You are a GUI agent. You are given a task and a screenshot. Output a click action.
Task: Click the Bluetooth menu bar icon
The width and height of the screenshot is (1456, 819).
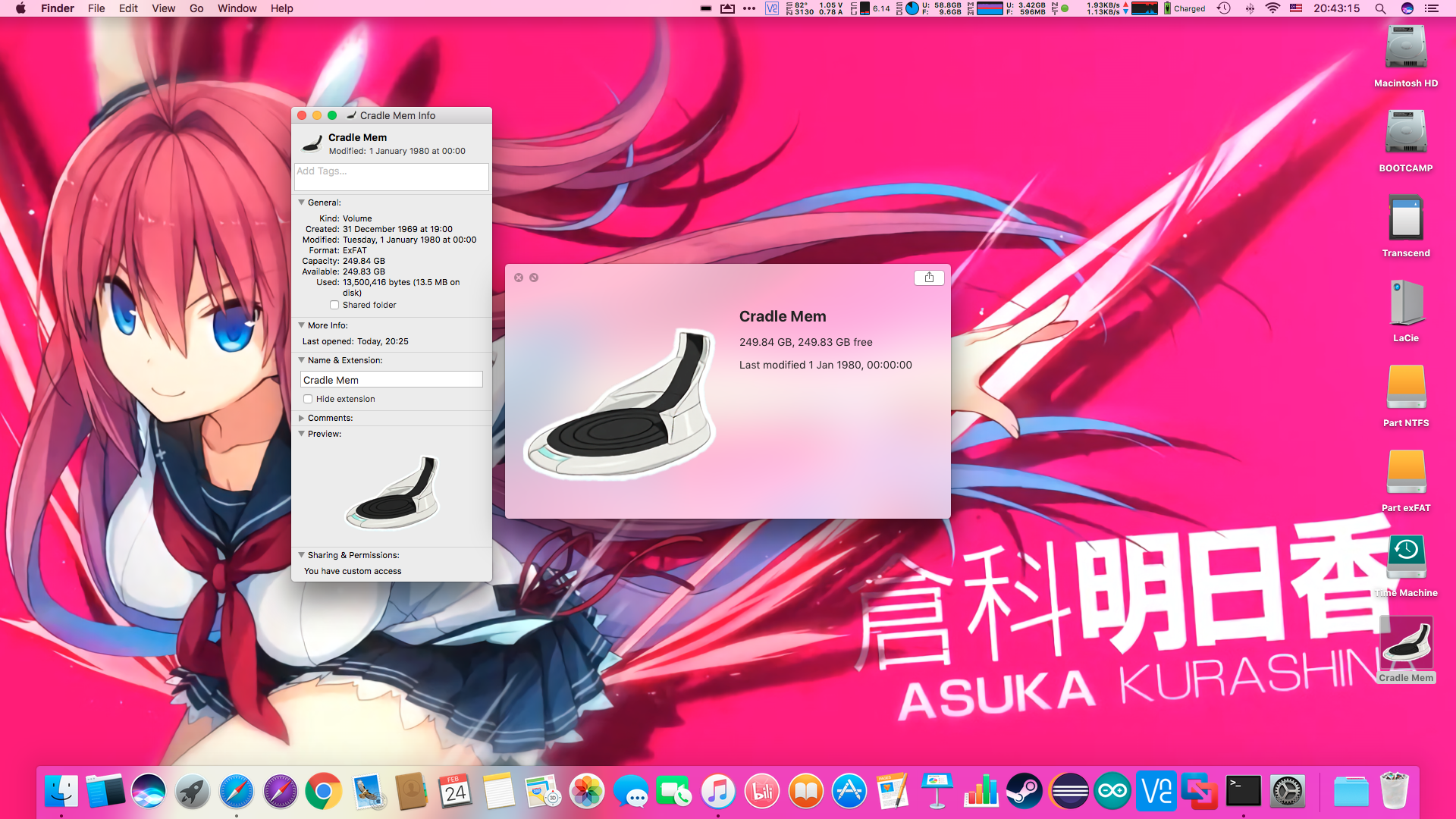pos(1249,8)
